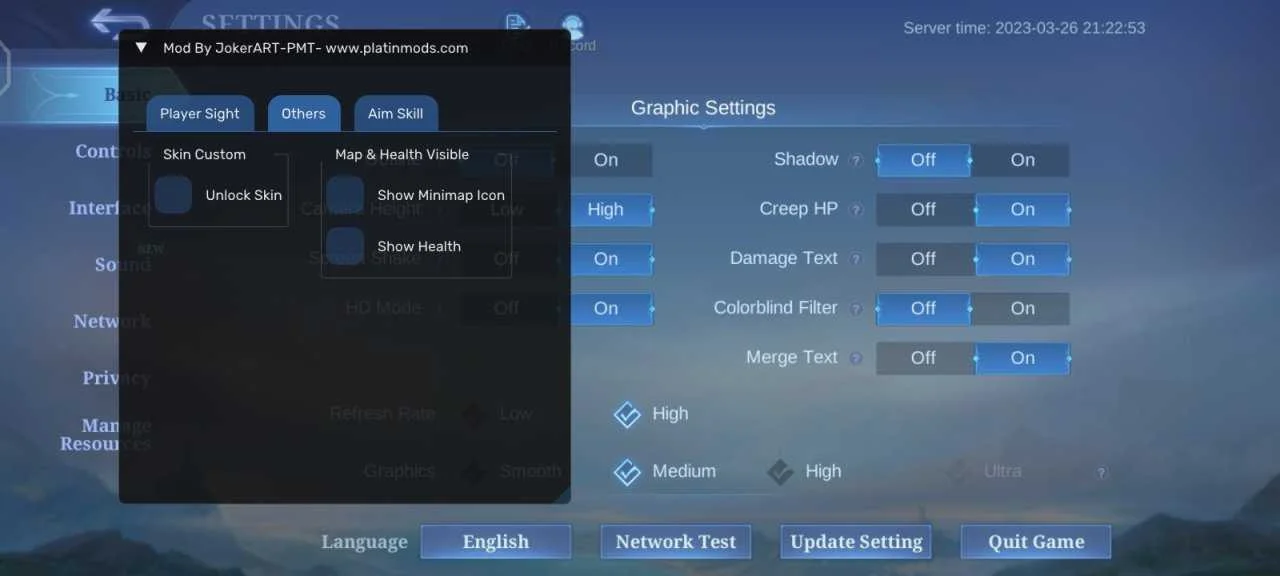Switch to the Aim Skill tab
Image resolution: width=1280 pixels, height=576 pixels.
tap(396, 114)
